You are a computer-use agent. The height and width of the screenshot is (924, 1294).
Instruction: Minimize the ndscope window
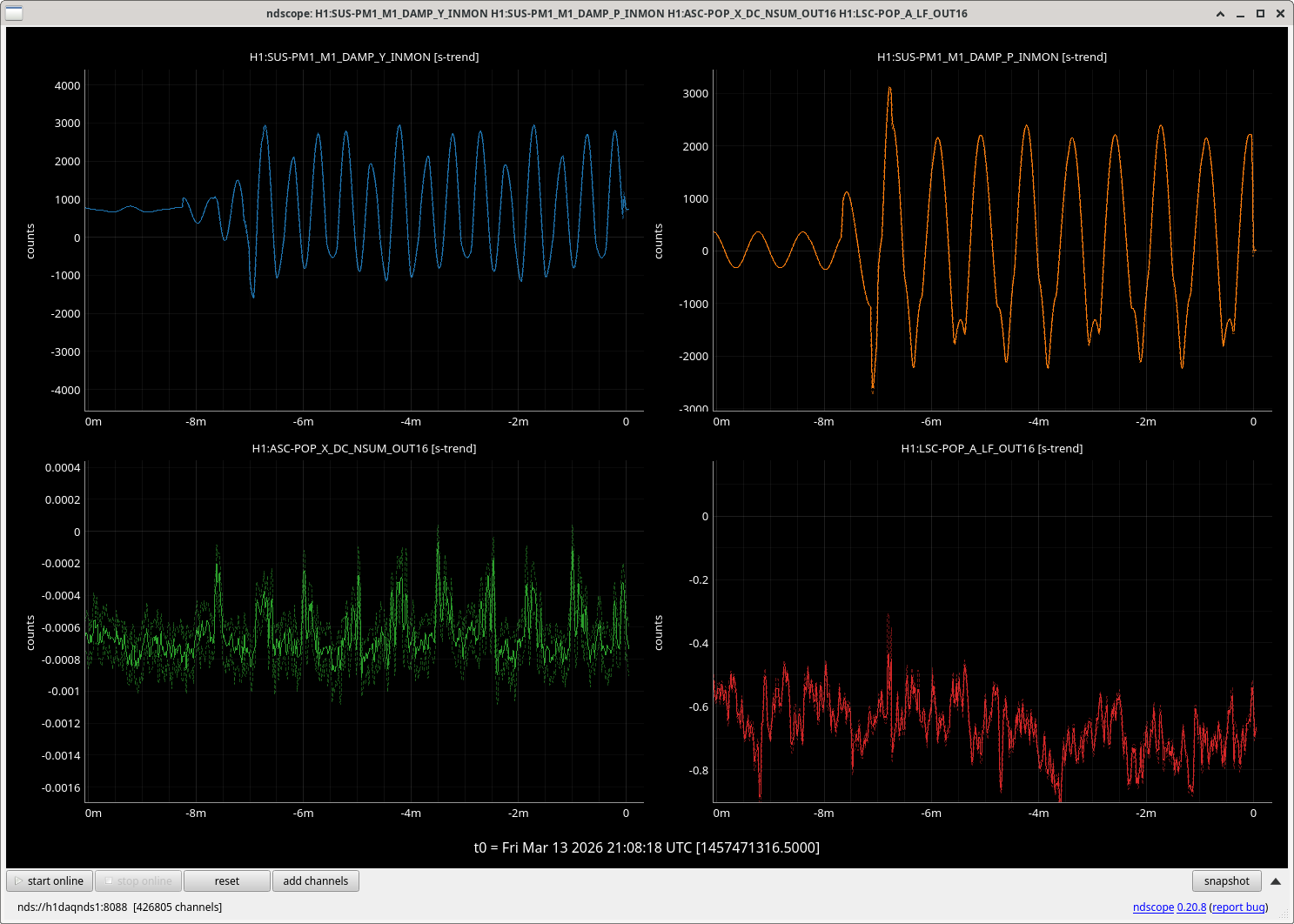point(1240,13)
